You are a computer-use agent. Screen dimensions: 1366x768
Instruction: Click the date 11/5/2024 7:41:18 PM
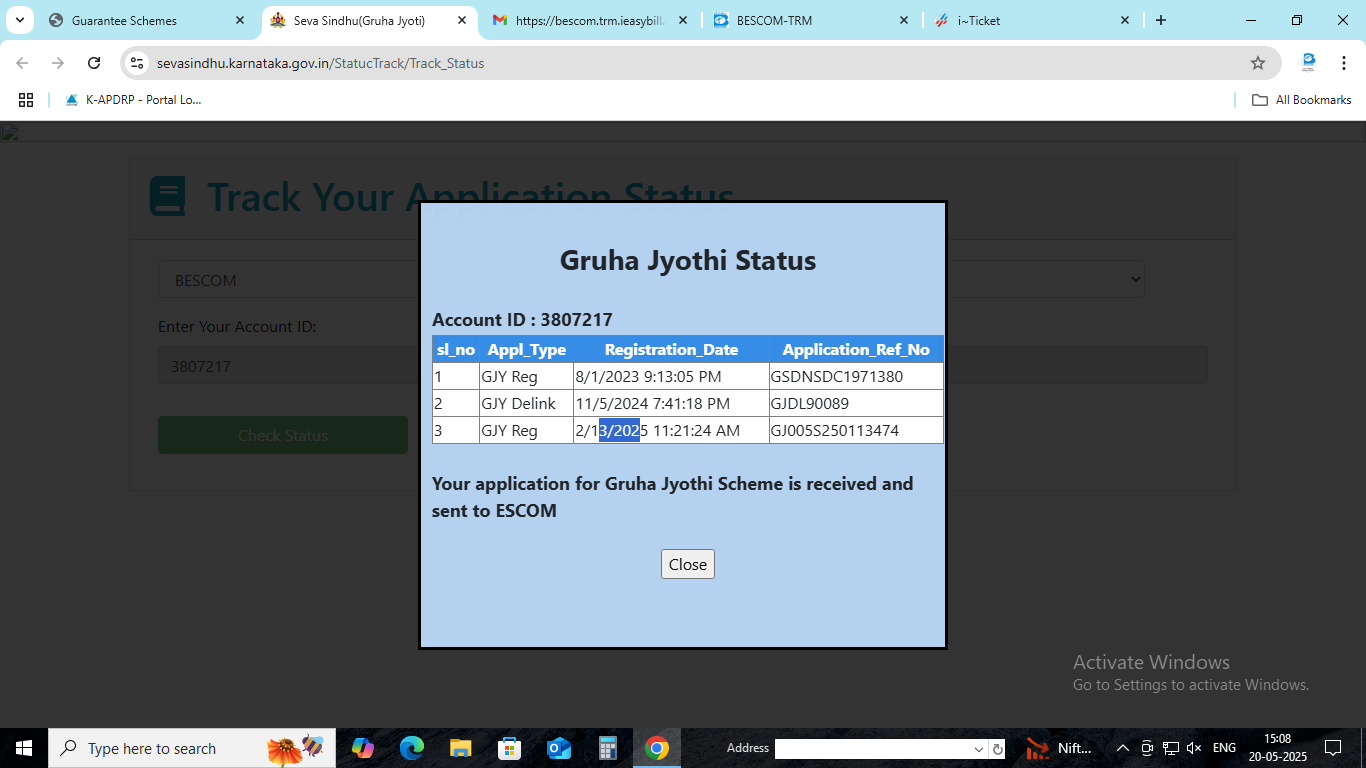coord(653,404)
